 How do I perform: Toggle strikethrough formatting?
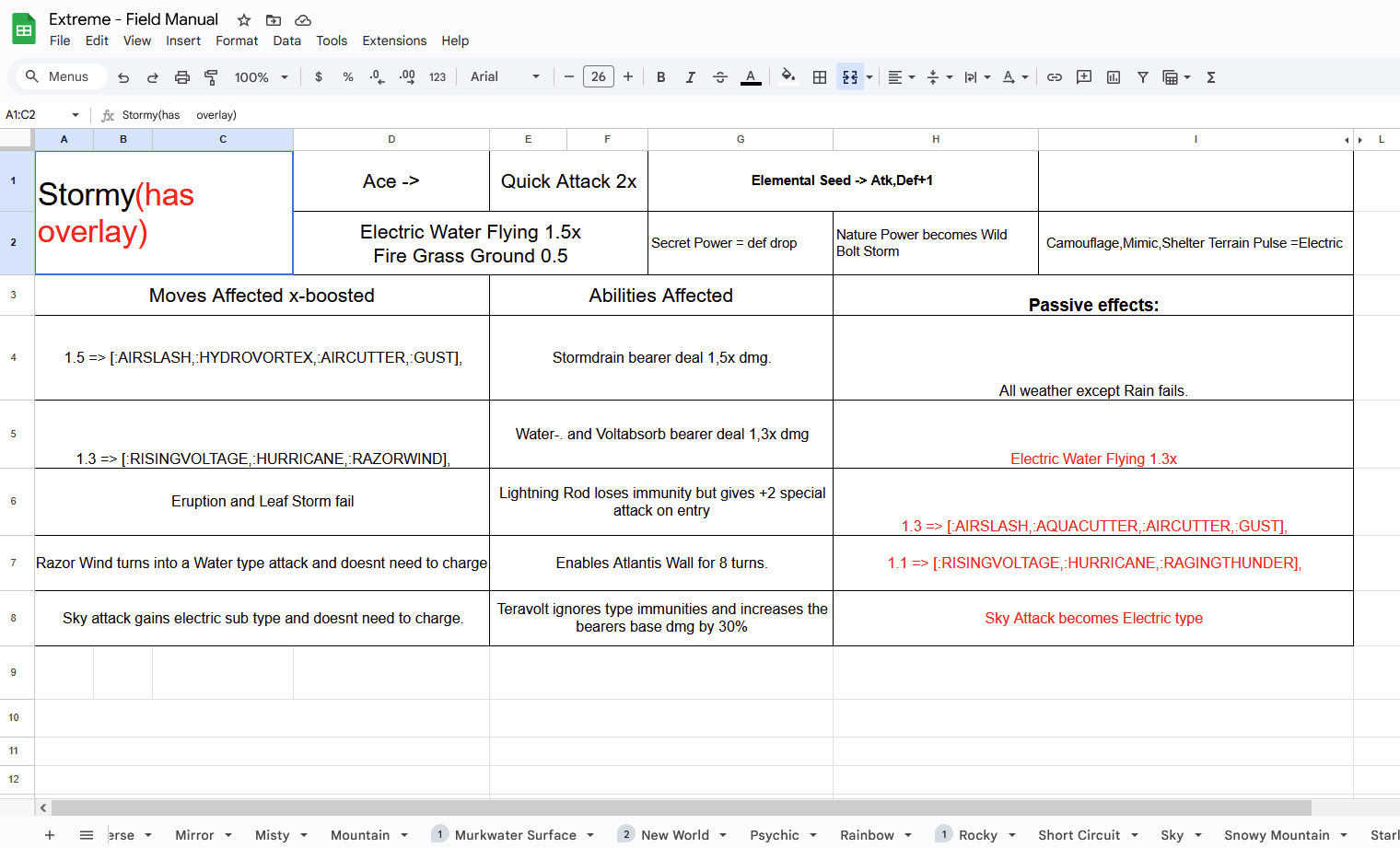tap(720, 77)
